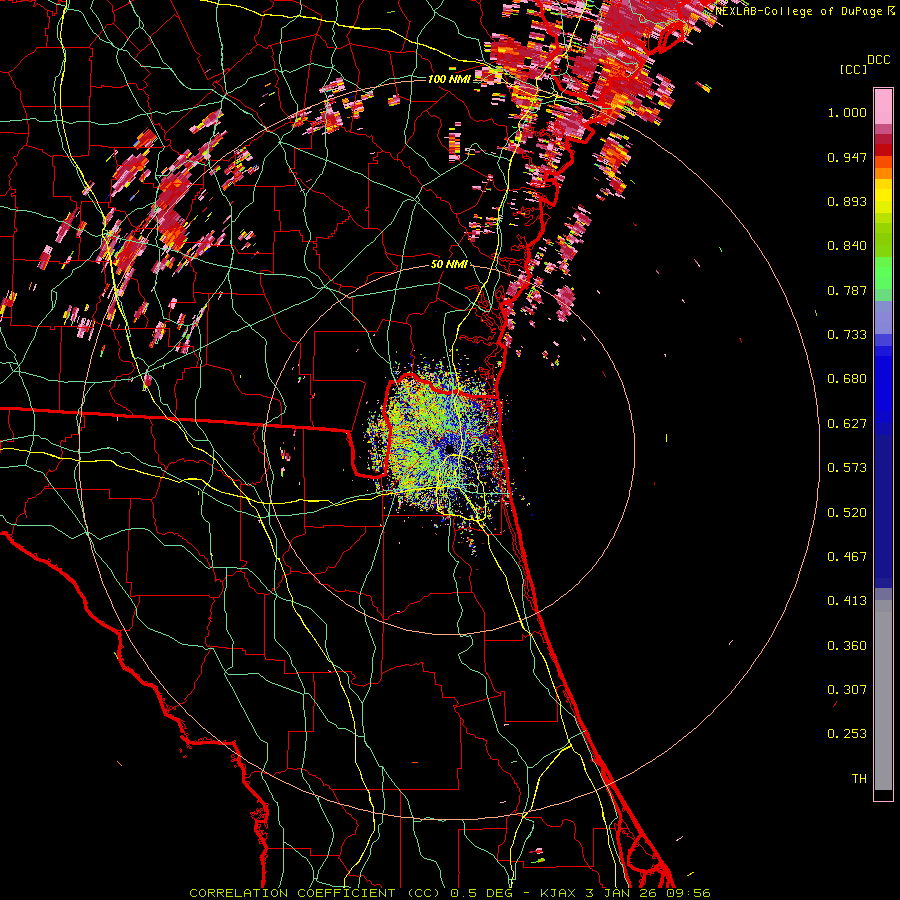Select the 0.787 color scale value
Viewport: 900px width, 900px height.
847,290
